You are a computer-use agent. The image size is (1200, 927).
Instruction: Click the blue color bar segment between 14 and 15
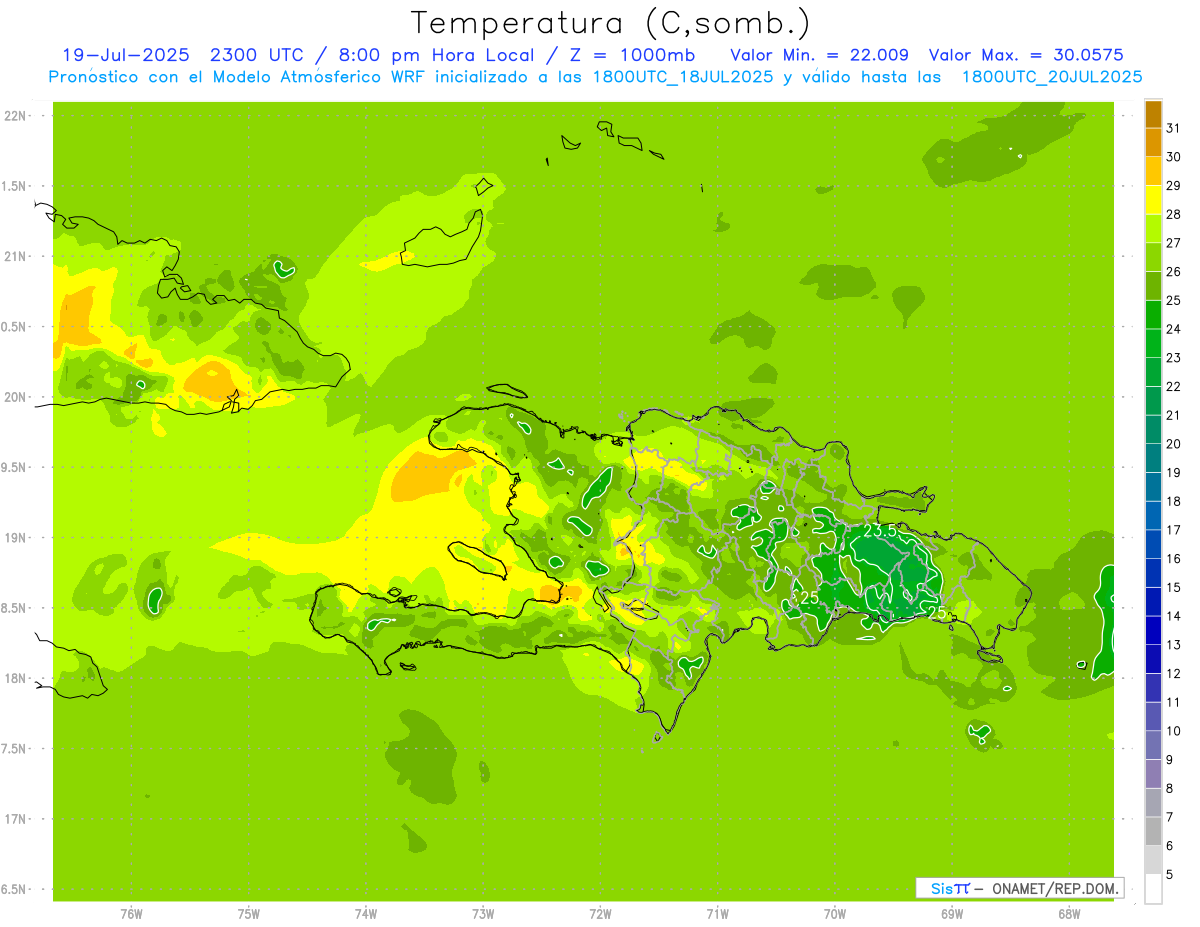[1153, 602]
